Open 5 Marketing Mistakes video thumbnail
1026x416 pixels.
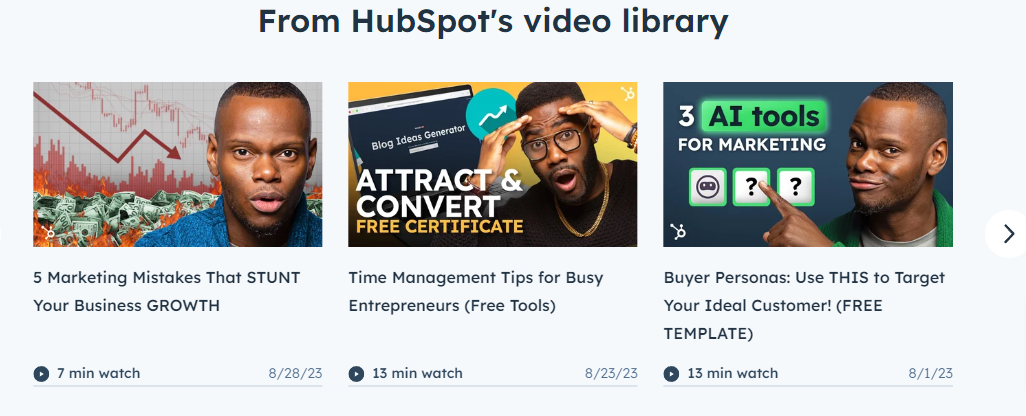click(x=178, y=164)
